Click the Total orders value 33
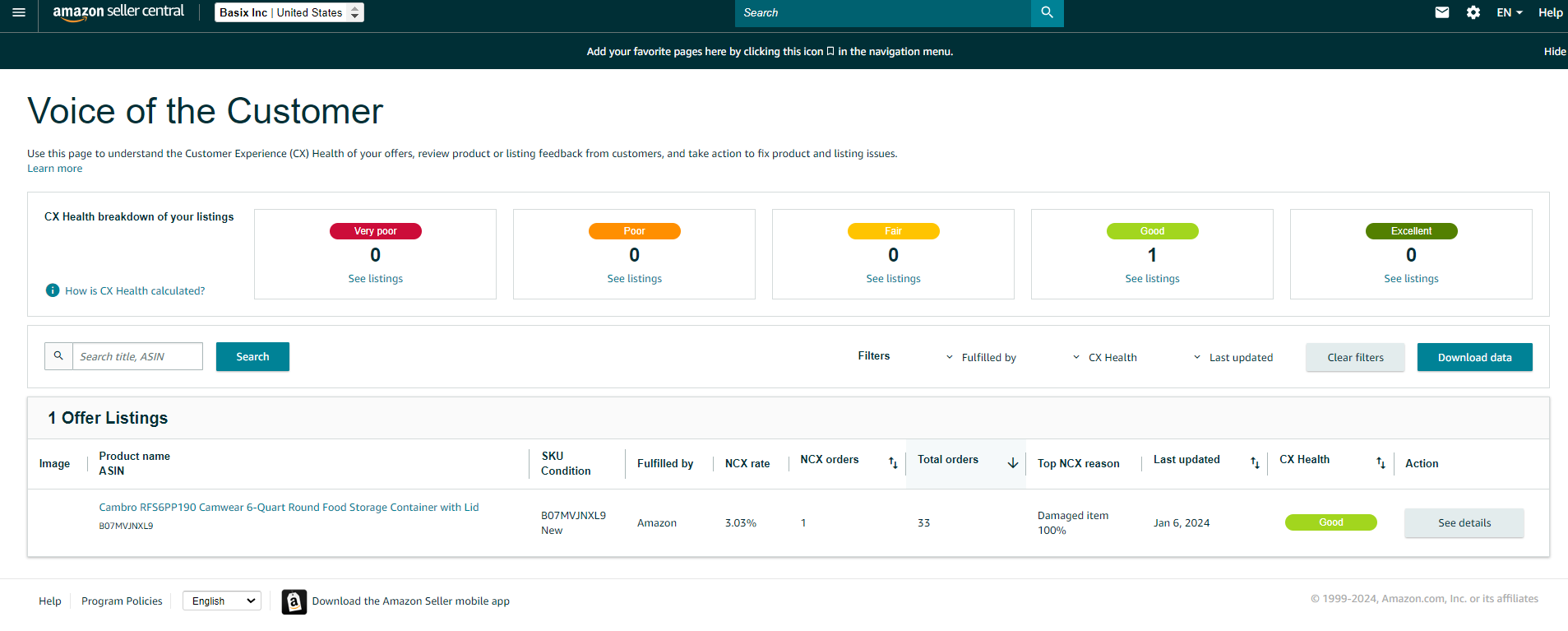The width and height of the screenshot is (1568, 631). 924,523
